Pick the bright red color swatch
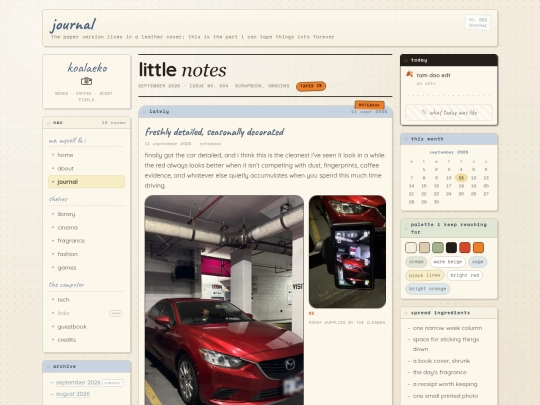Viewport: 540px width, 405px height. point(465,247)
